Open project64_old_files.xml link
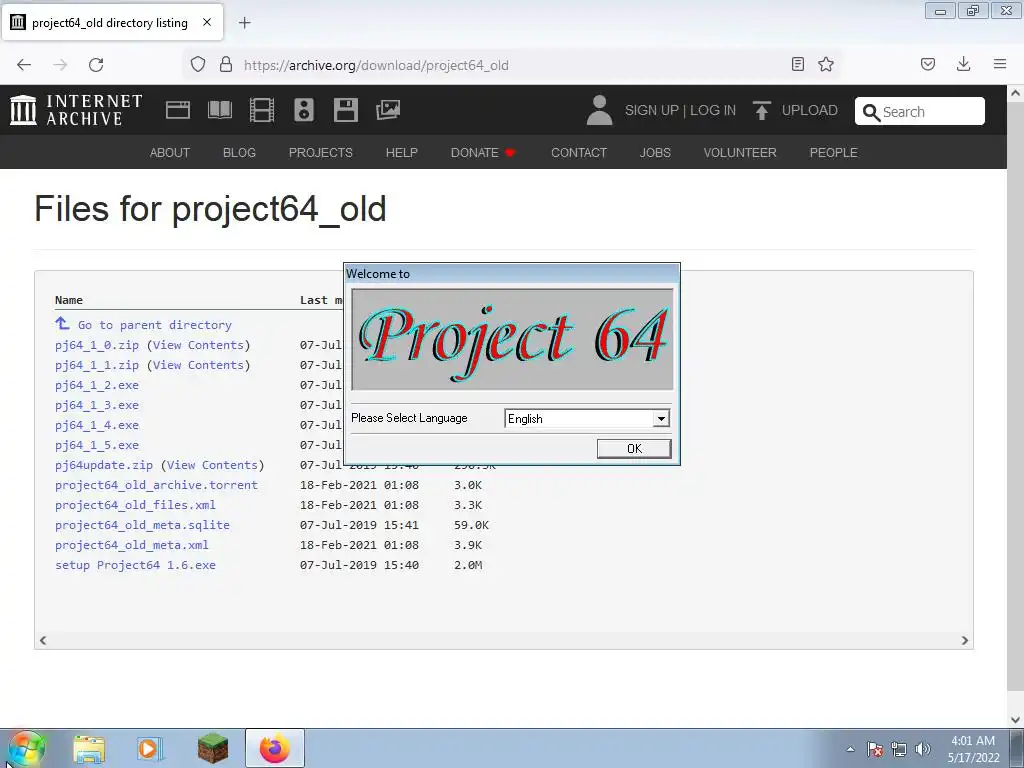The height and width of the screenshot is (768, 1024). [135, 505]
